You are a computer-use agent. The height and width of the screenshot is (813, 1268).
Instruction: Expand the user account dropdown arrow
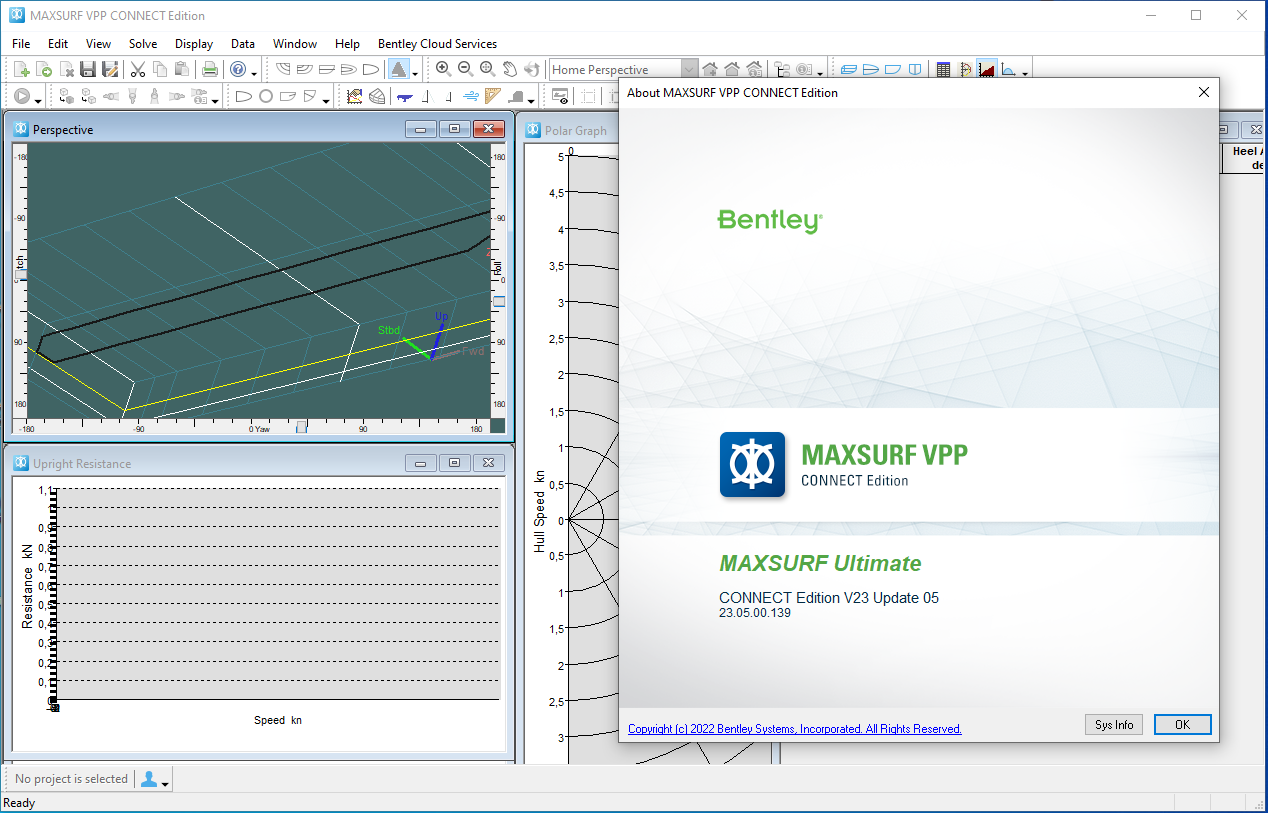pos(165,783)
